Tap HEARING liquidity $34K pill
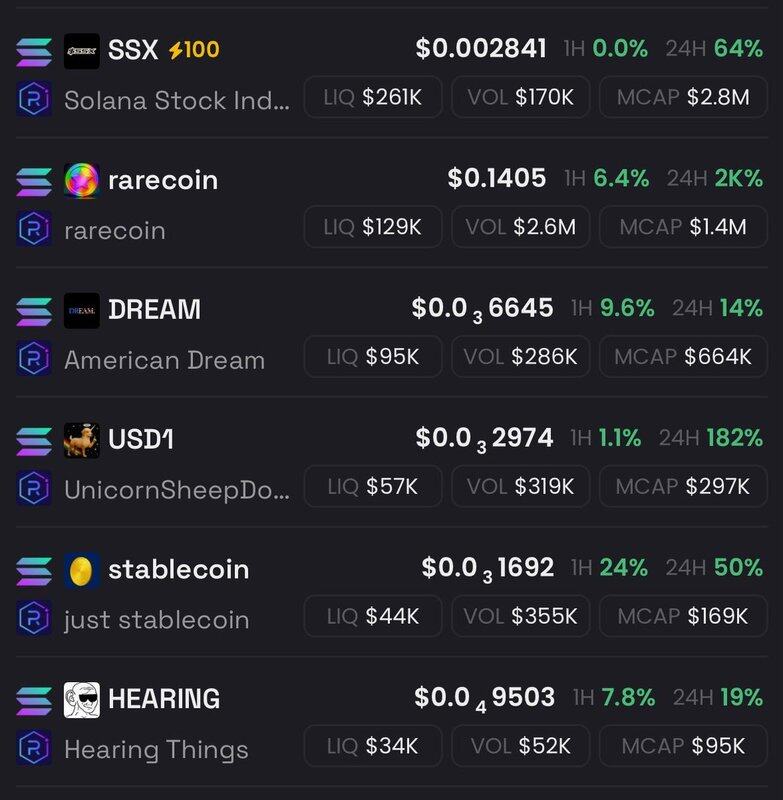 click(x=373, y=745)
